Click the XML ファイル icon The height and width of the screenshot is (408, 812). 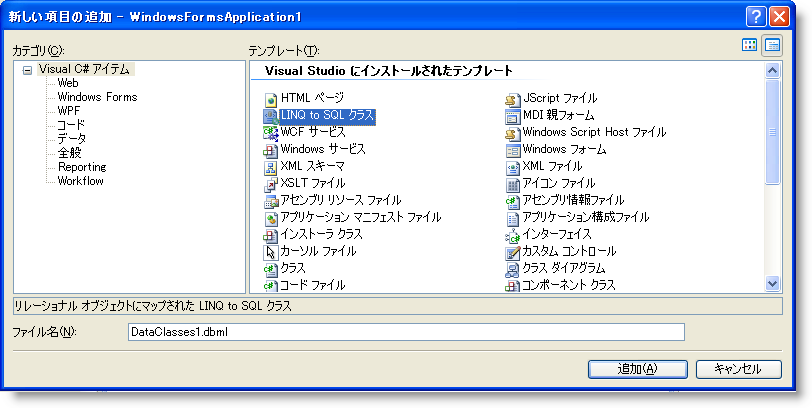(x=513, y=168)
